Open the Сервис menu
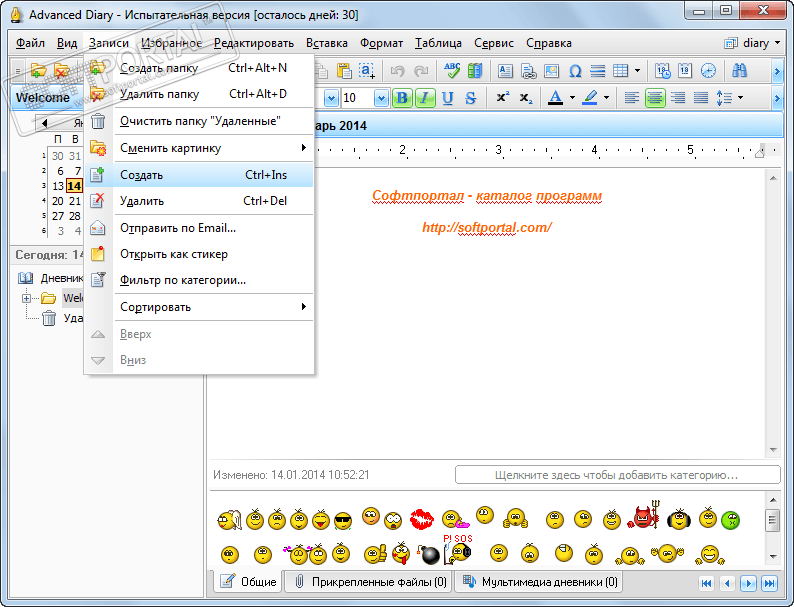The width and height of the screenshot is (794, 607). pos(494,43)
